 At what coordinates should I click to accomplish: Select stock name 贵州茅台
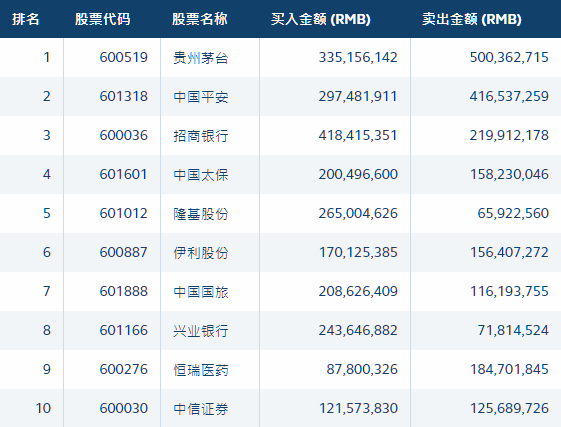201,58
